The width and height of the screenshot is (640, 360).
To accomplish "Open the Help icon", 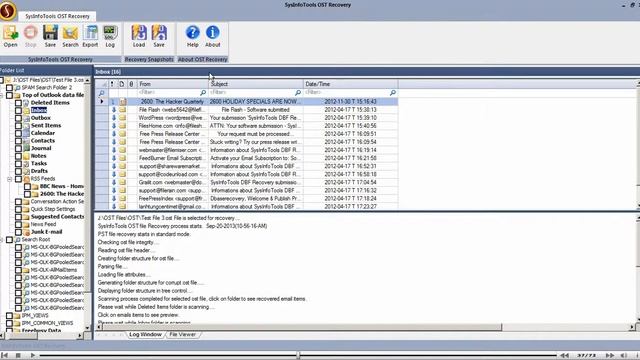I will (x=193, y=36).
